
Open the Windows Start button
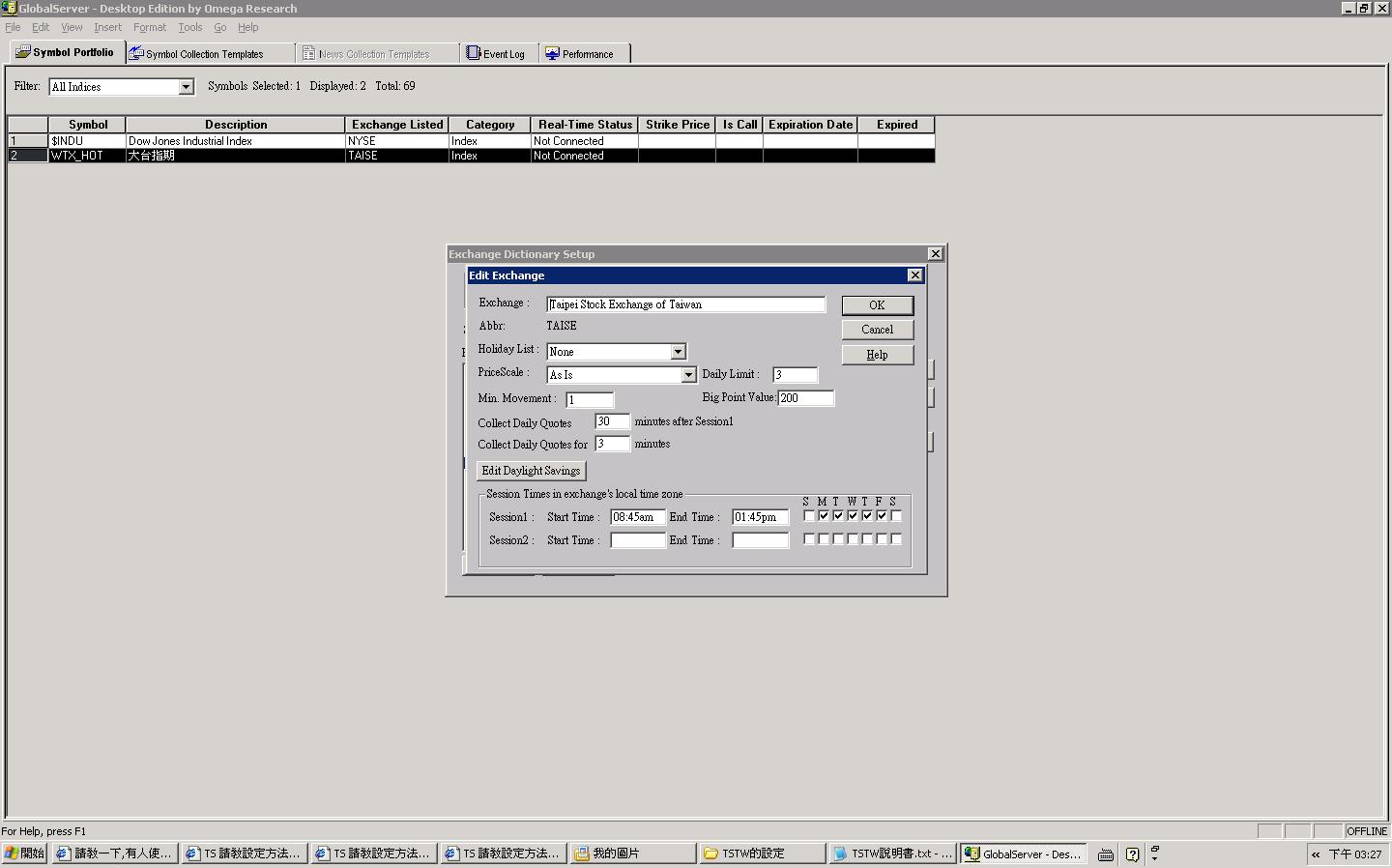tap(24, 854)
